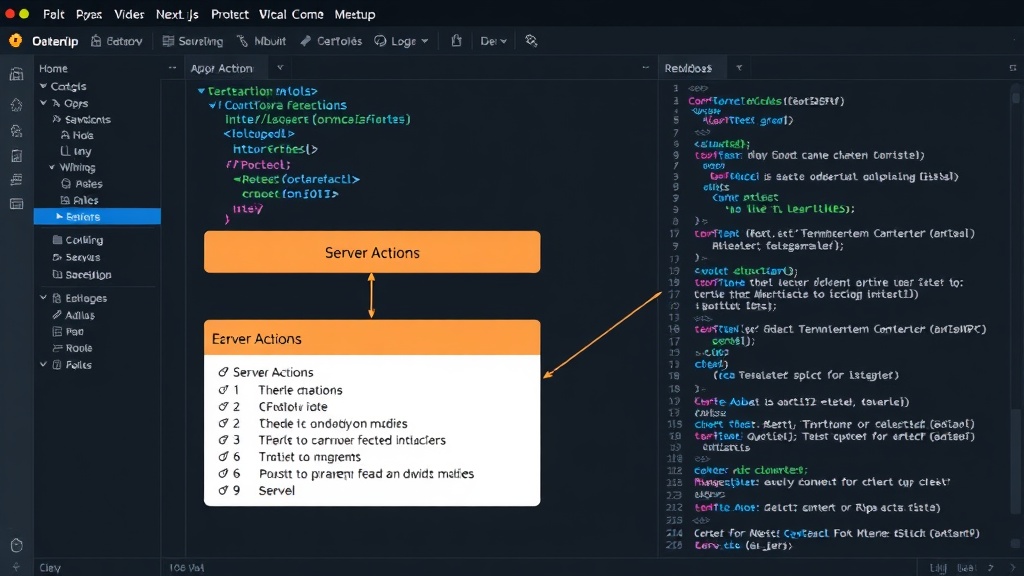Click the editor panel minimize dash
The width and height of the screenshot is (1024, 576).
(x=645, y=68)
